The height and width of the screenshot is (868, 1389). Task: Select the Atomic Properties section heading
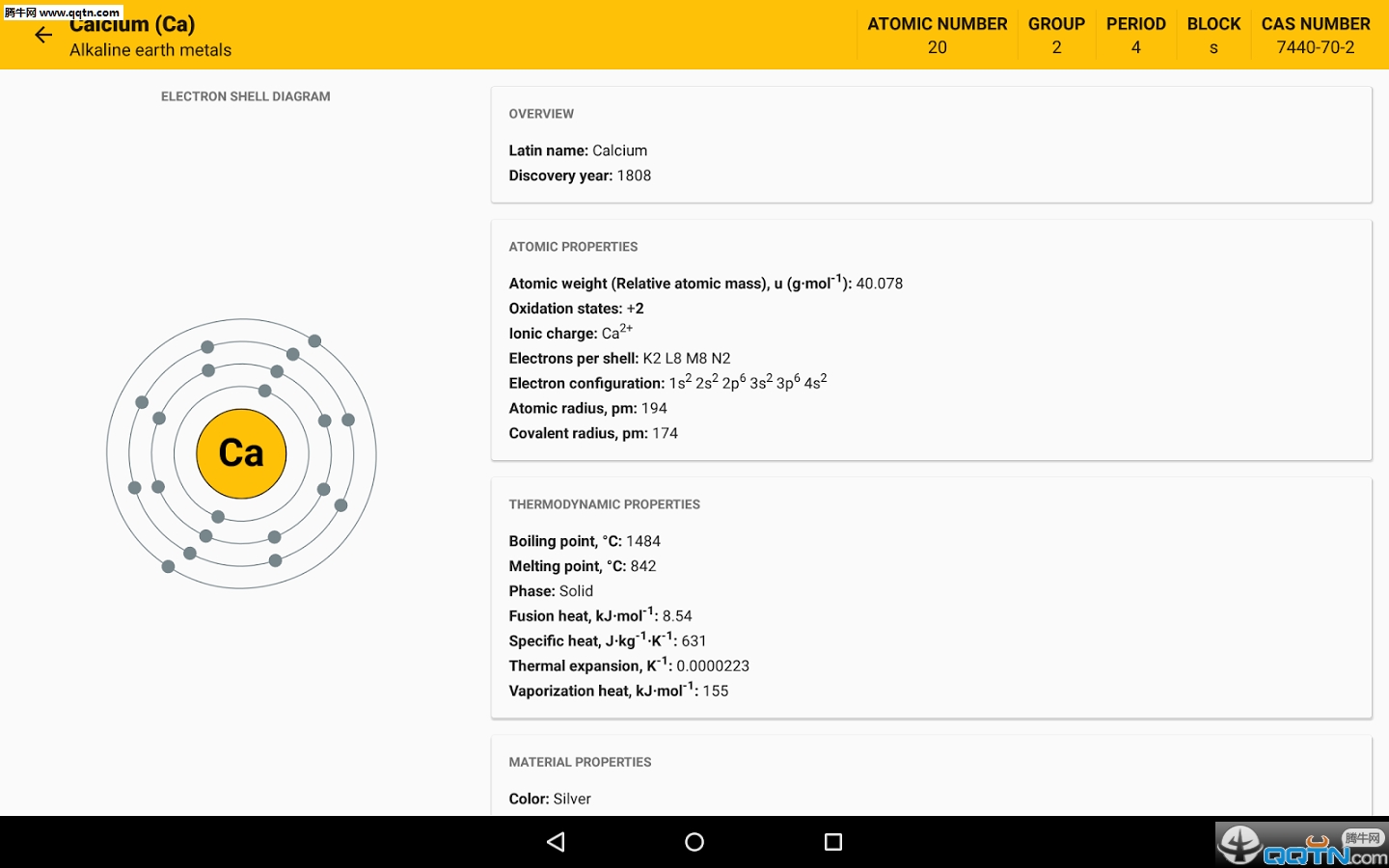click(x=573, y=247)
